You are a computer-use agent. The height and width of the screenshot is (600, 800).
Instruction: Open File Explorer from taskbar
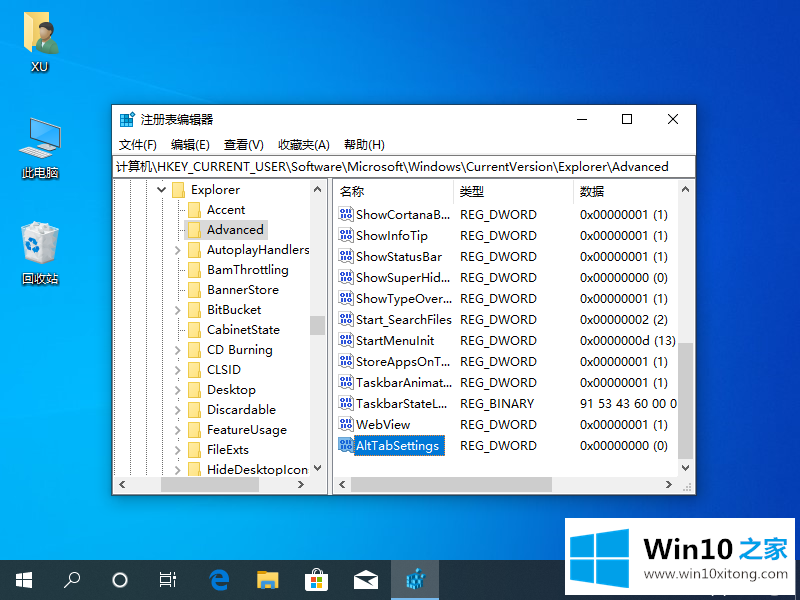[268, 580]
